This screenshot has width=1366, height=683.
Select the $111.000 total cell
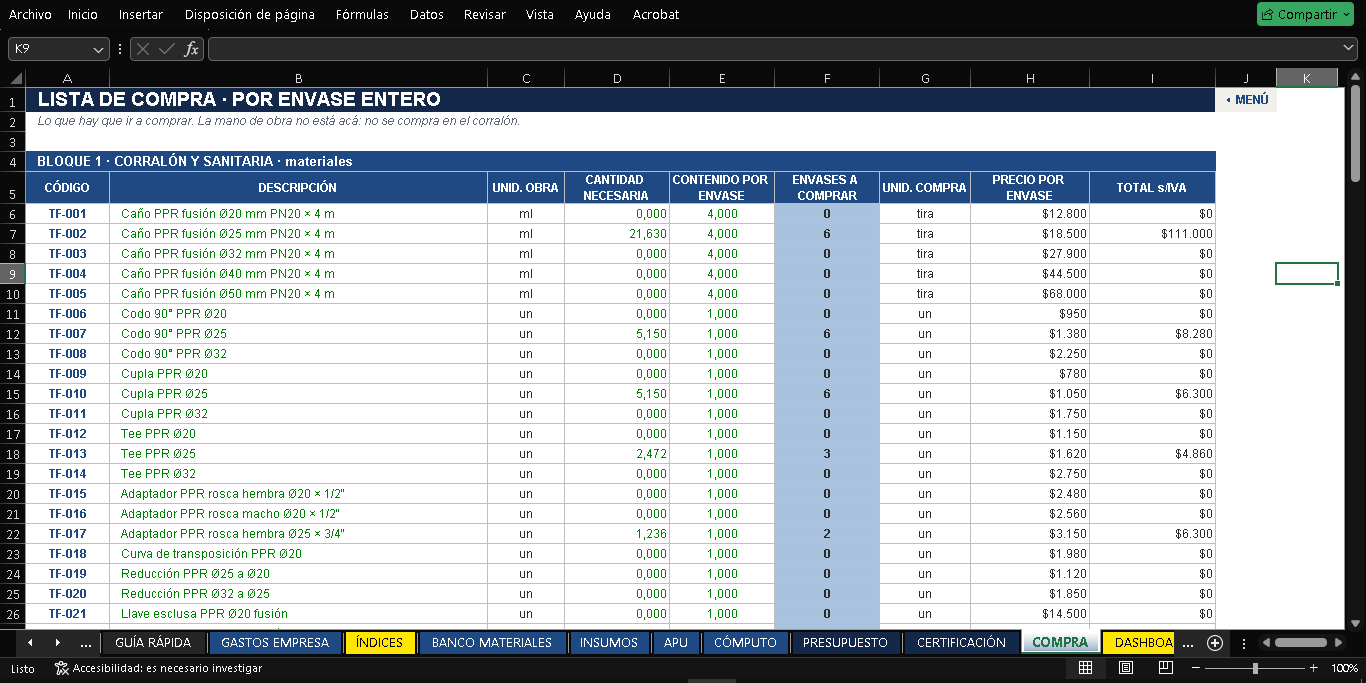(1152, 234)
